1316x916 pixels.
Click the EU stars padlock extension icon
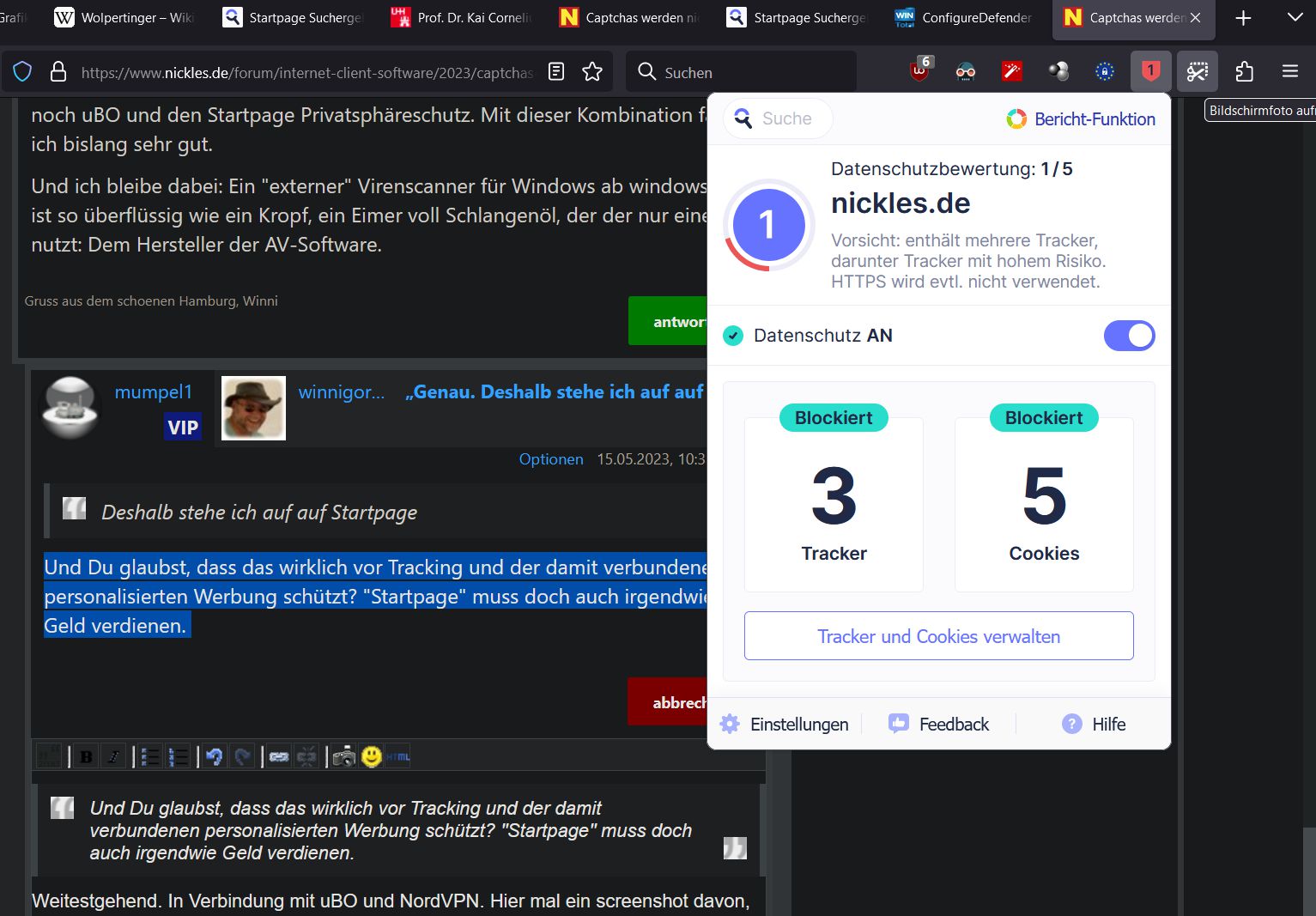1105,72
